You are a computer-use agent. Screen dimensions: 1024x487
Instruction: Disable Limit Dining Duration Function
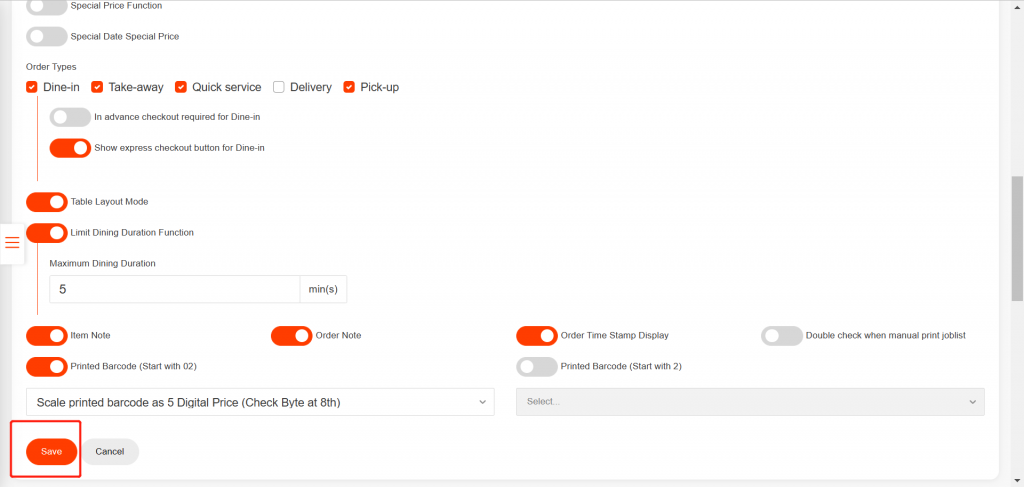click(46, 233)
